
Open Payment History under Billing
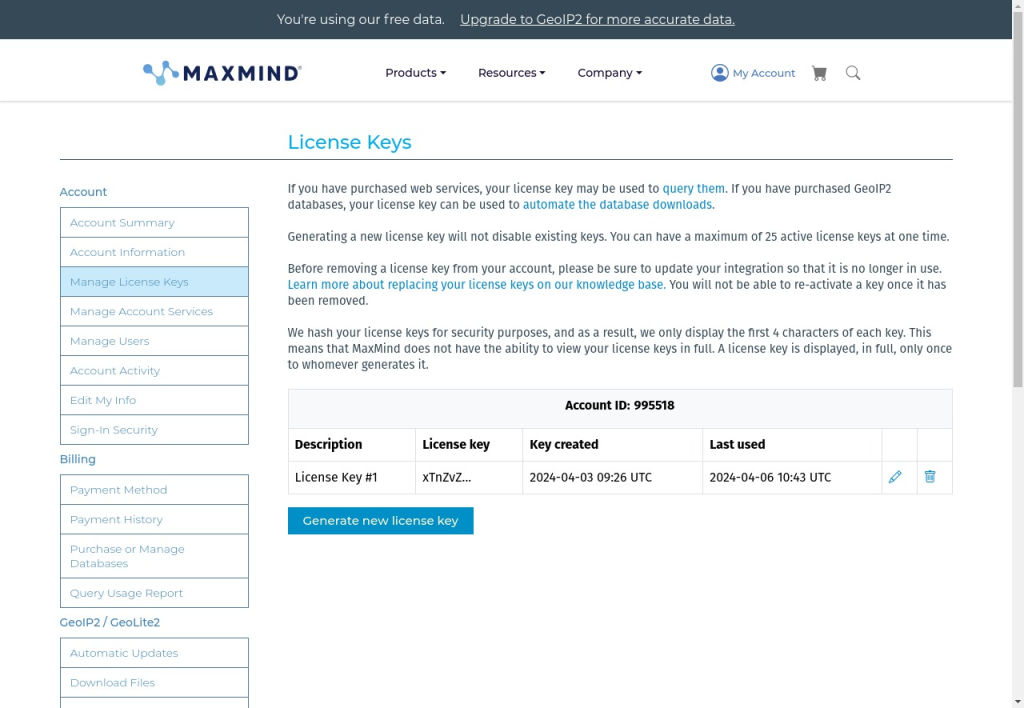[154, 519]
